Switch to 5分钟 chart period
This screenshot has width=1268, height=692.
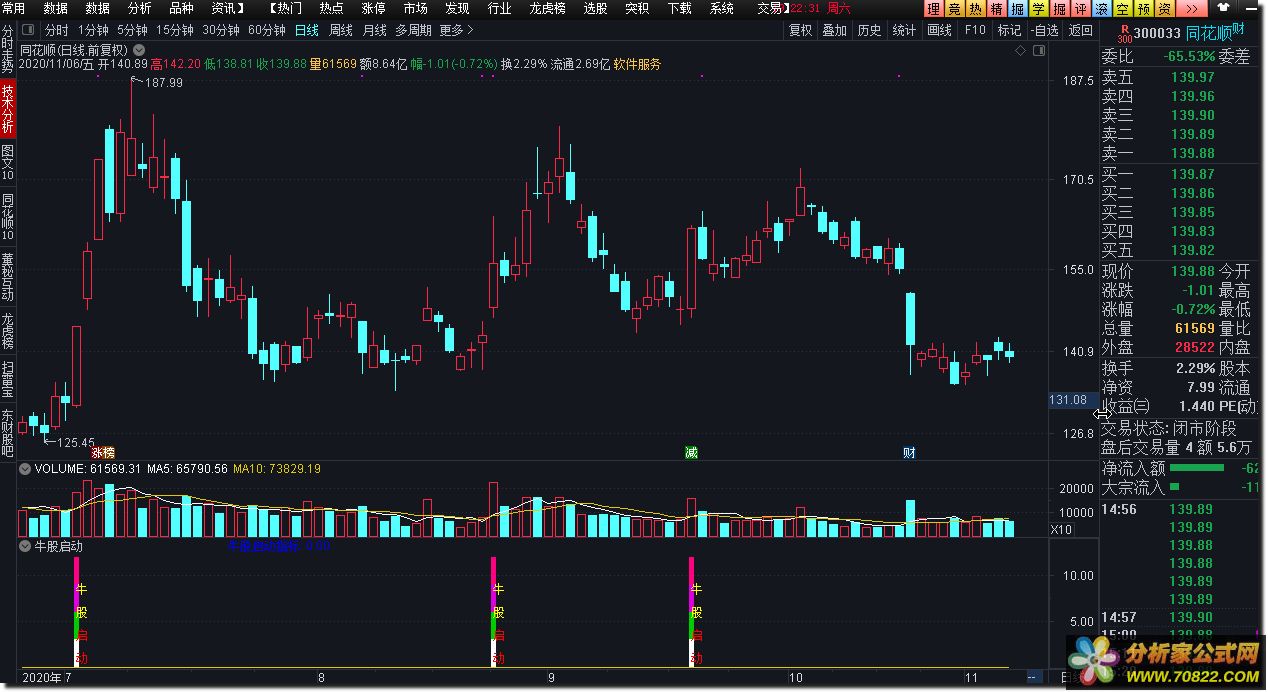(131, 30)
